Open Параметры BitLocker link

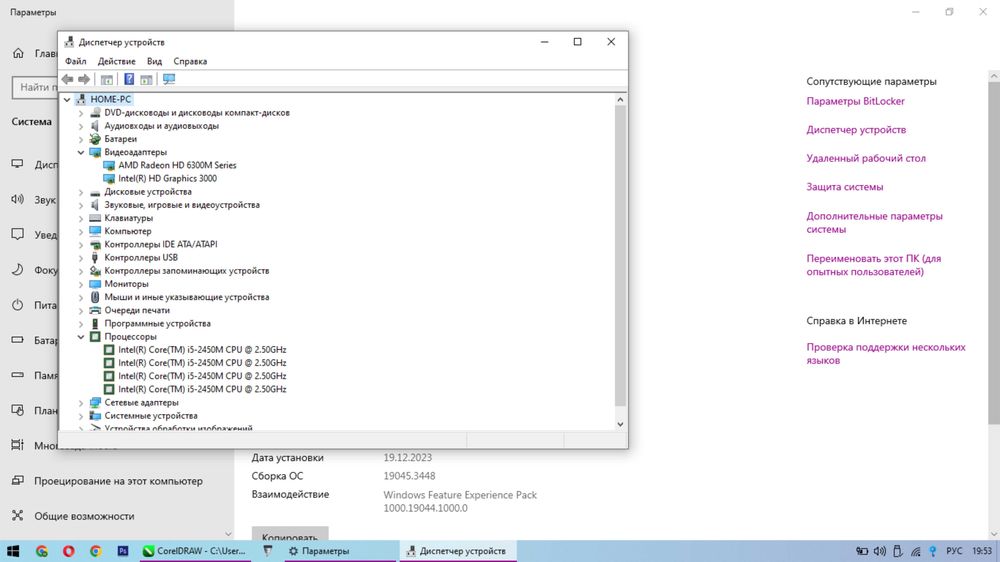pos(855,101)
